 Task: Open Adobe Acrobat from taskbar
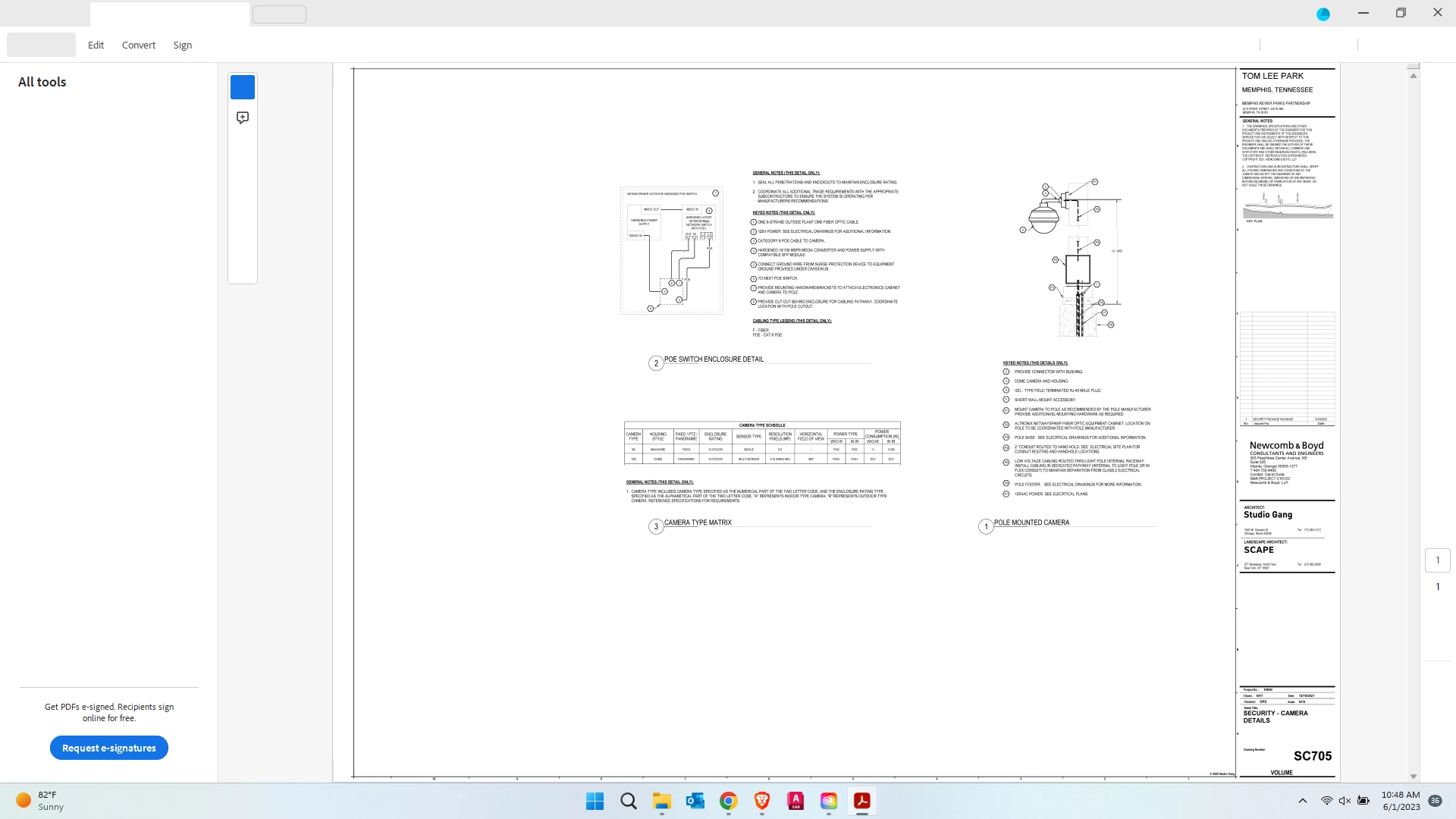point(862,801)
